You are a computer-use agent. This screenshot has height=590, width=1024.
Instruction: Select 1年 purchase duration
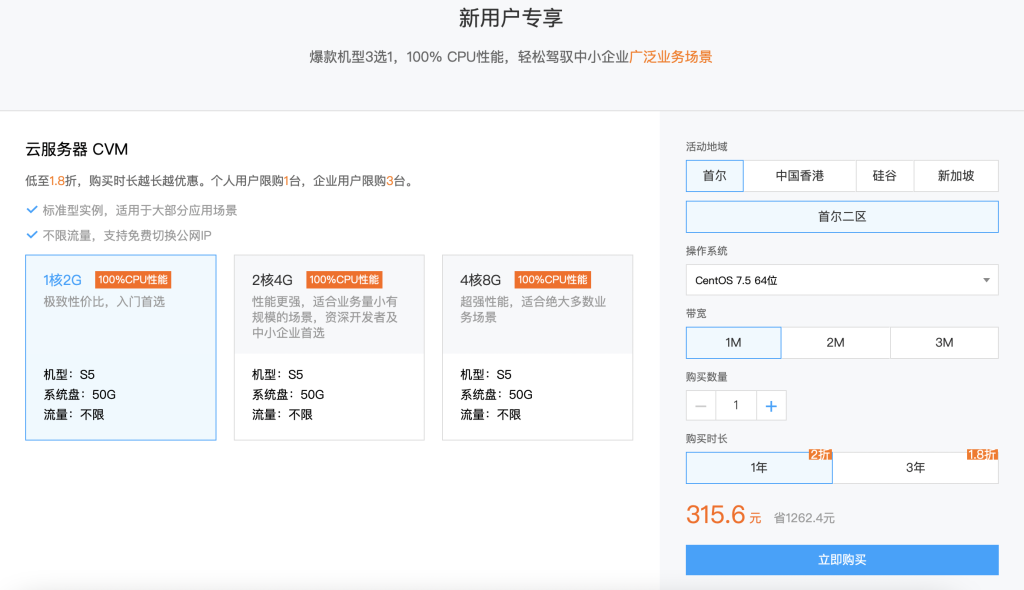tap(759, 468)
